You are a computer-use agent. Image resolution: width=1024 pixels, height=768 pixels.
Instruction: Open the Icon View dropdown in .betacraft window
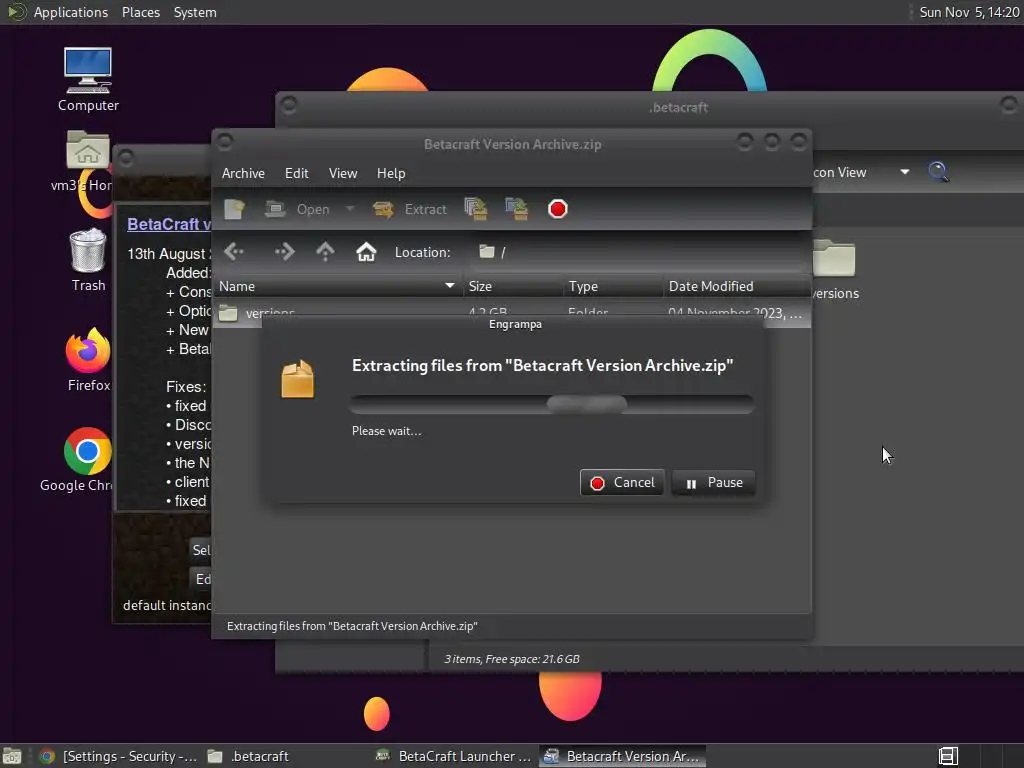[904, 172]
